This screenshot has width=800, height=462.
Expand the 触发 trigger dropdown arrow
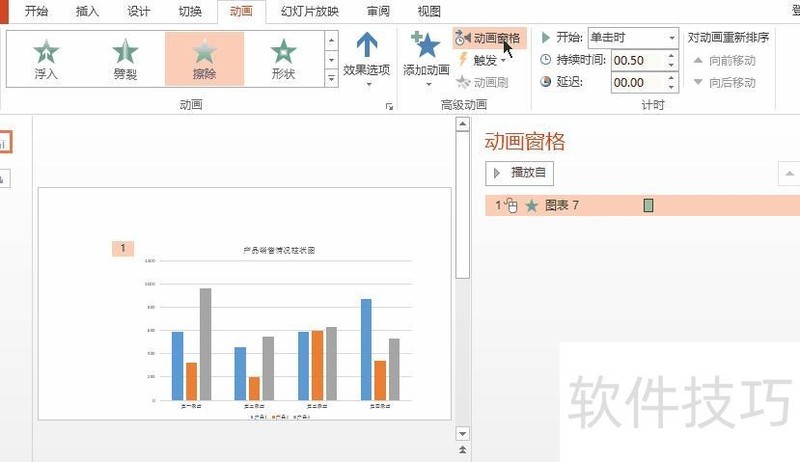coord(504,61)
